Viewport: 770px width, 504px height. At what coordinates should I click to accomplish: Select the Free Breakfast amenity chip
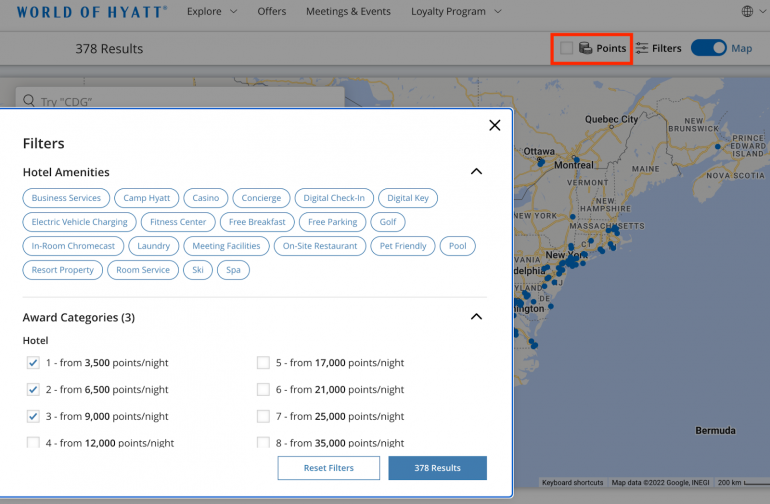pos(257,222)
